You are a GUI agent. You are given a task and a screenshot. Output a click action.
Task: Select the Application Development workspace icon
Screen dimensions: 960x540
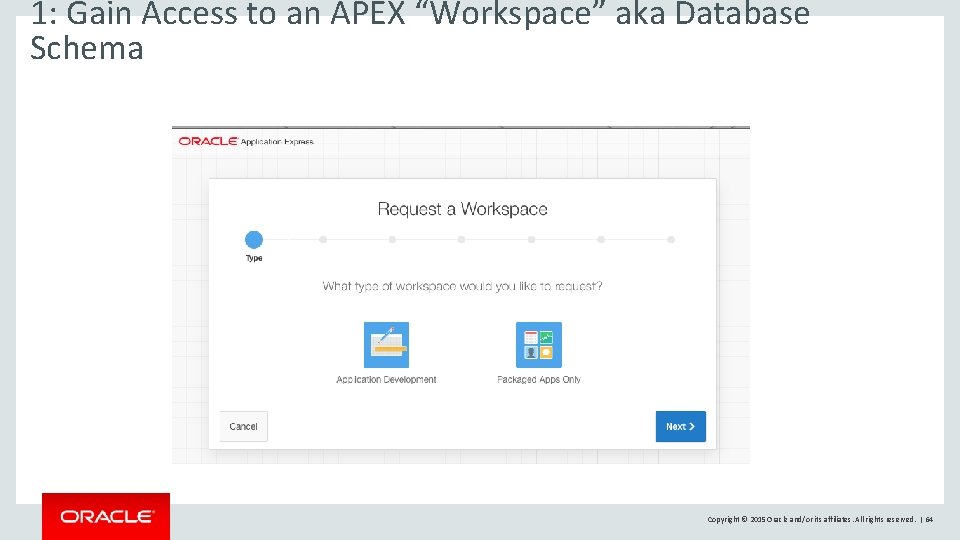coord(386,345)
